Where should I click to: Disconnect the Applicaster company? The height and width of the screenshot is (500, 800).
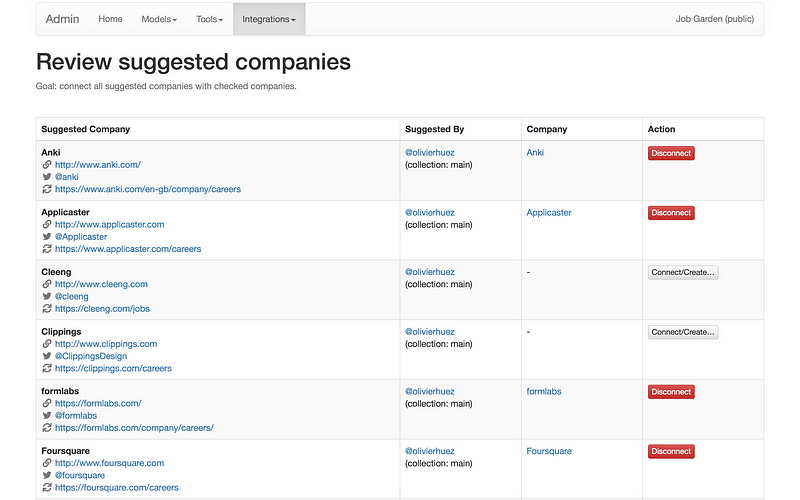(x=671, y=213)
